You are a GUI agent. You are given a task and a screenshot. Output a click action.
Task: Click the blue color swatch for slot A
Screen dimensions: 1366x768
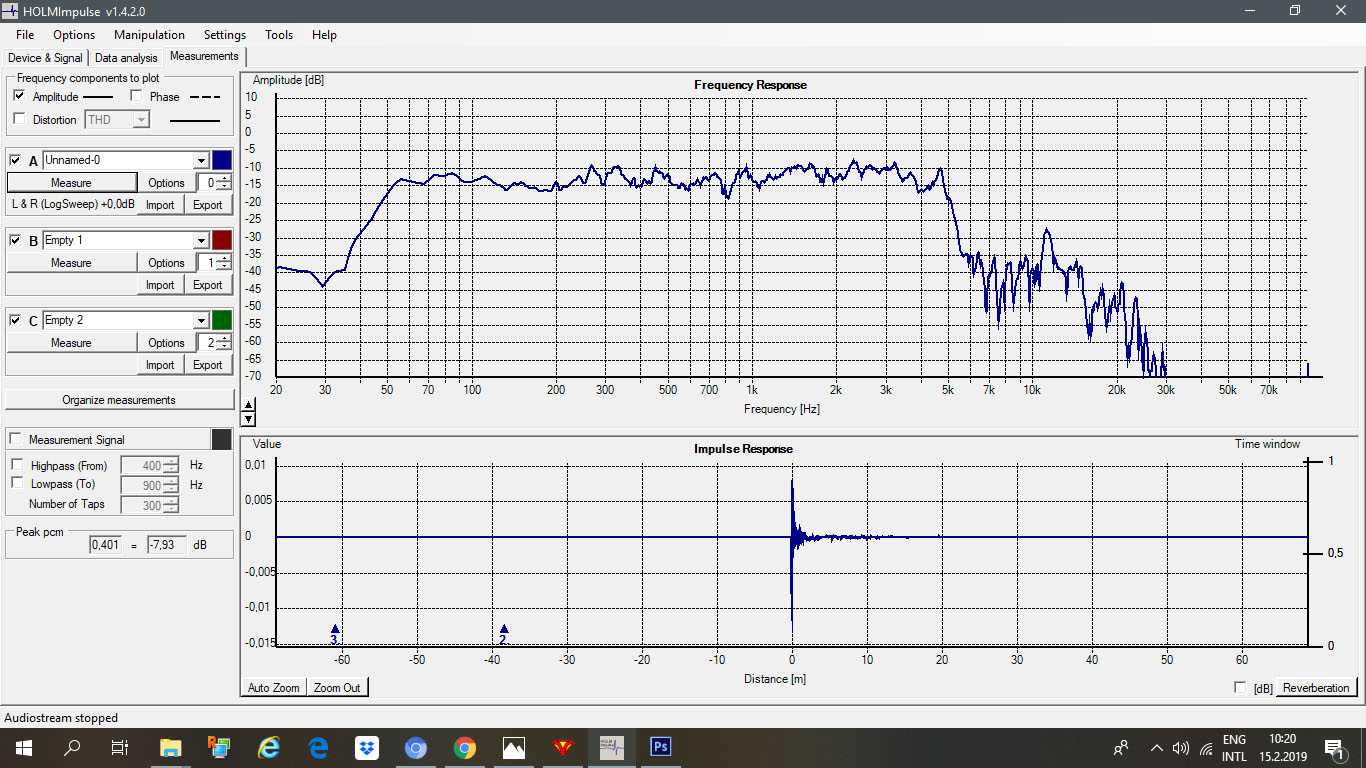(222, 160)
